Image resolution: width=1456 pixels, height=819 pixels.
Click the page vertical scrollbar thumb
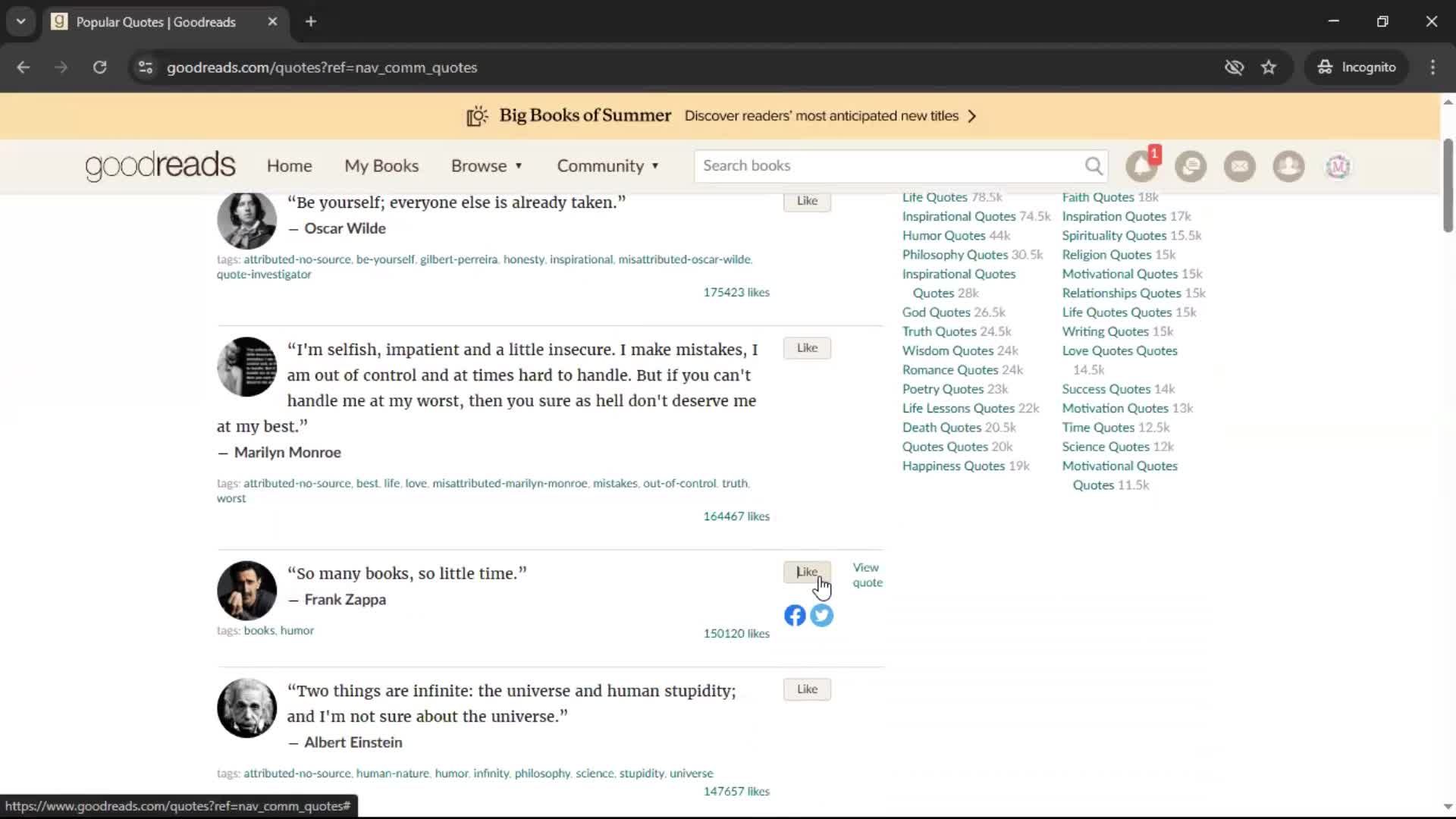(1448, 186)
